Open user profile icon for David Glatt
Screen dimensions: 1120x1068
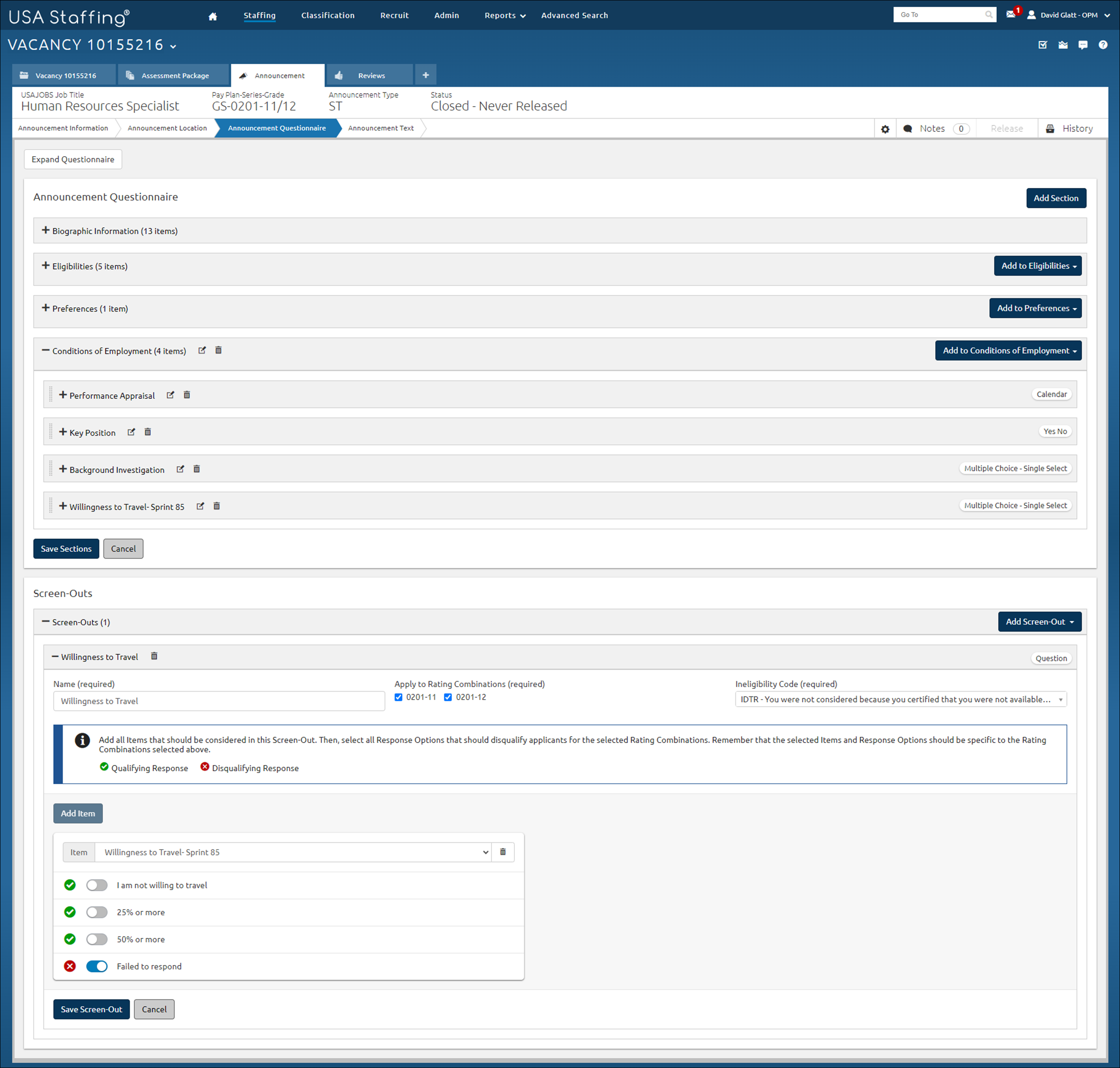pos(1031,15)
